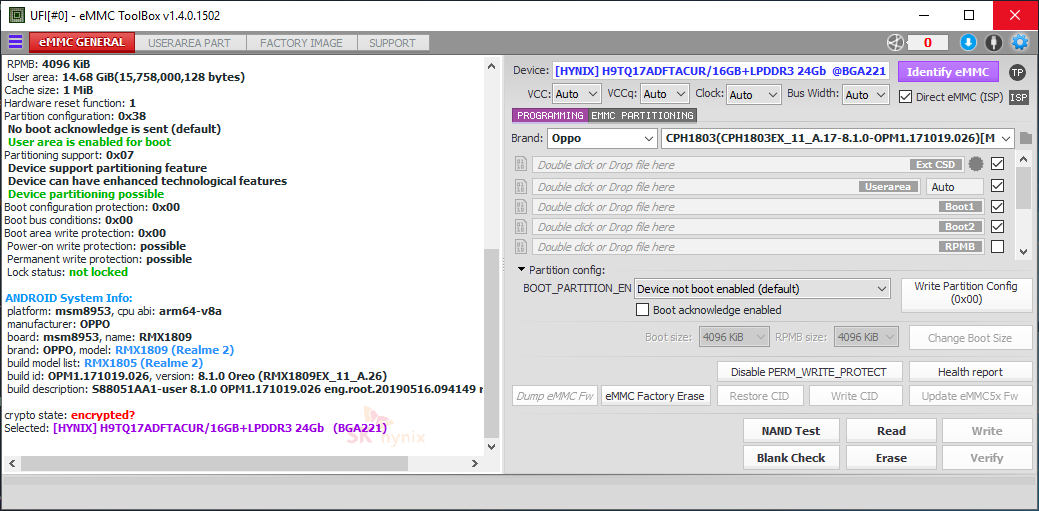Click NAND Test button
This screenshot has width=1039, height=511.
[x=791, y=431]
